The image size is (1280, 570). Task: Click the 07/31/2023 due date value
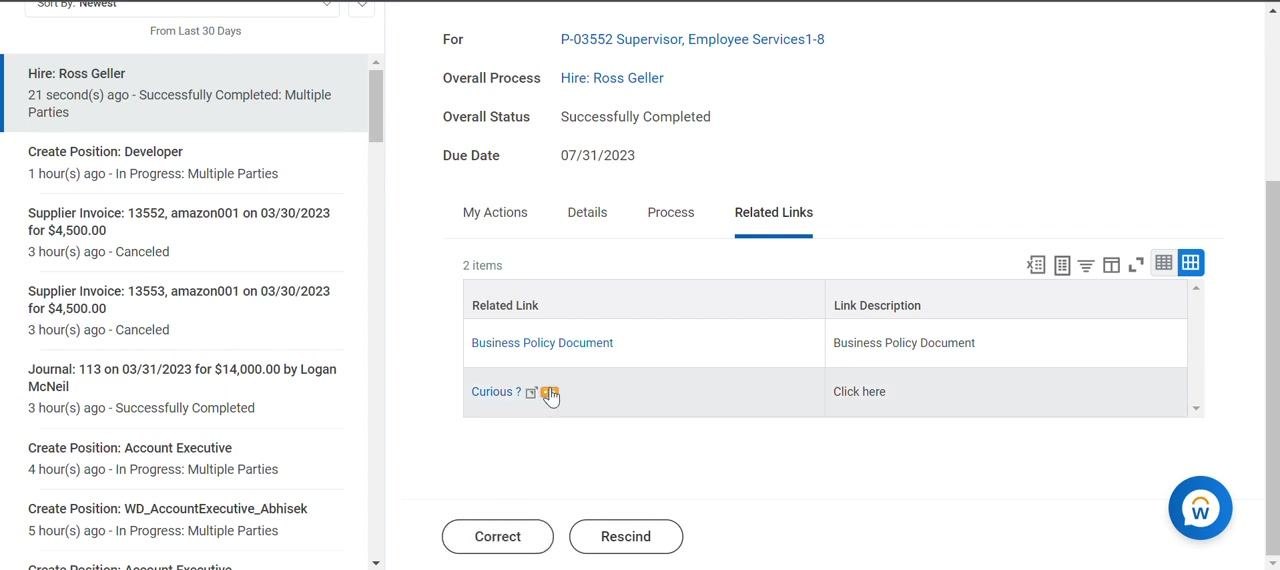(598, 155)
